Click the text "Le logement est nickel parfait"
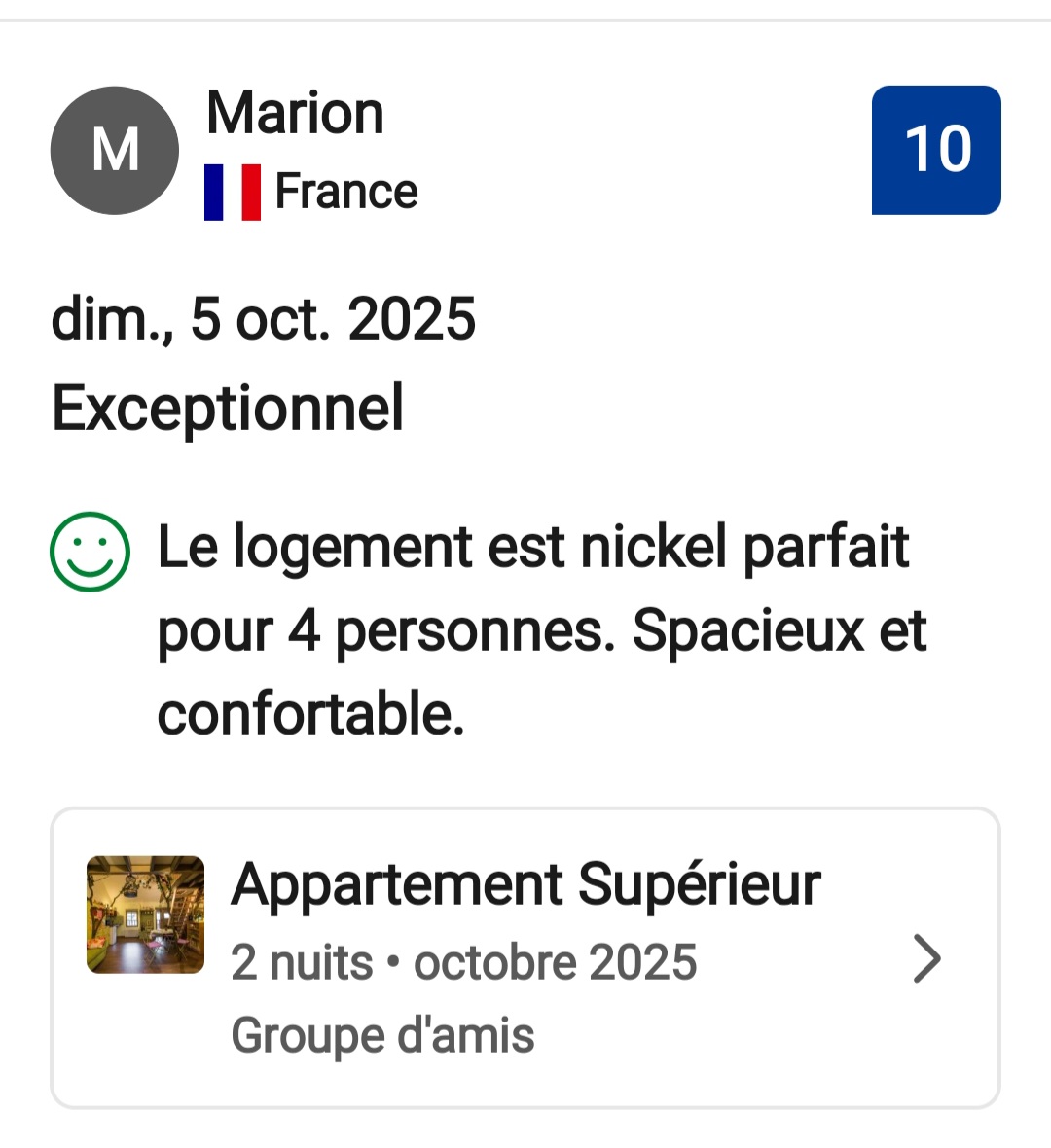 [x=533, y=547]
